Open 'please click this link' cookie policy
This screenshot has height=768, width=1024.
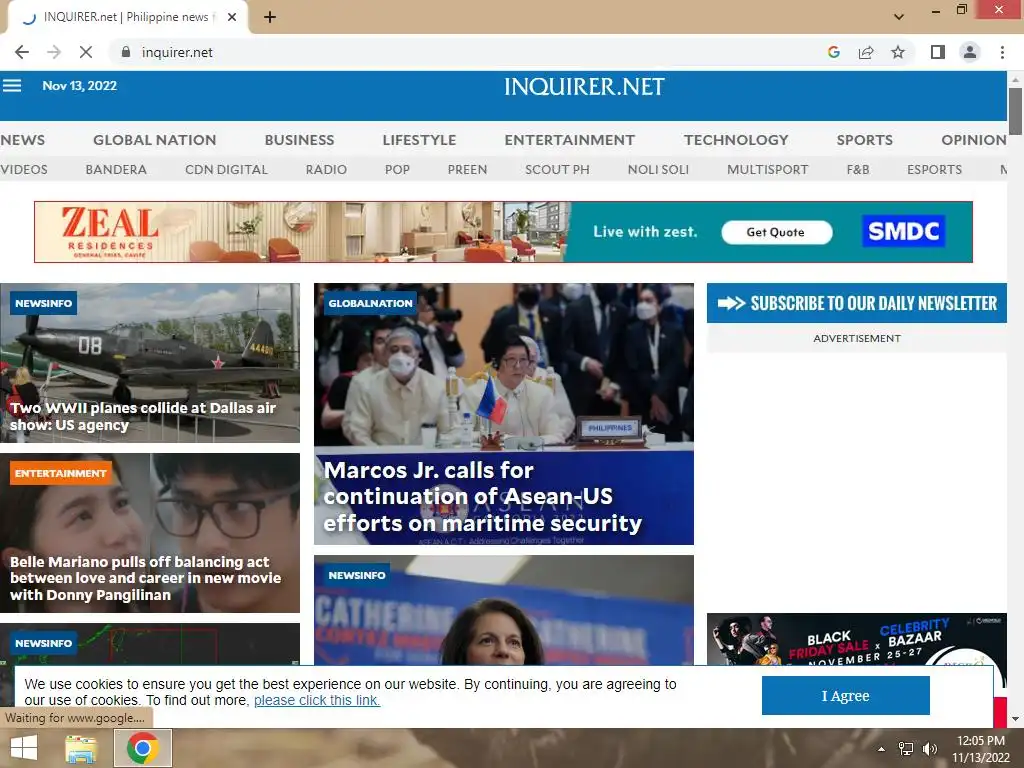pyautogui.click(x=317, y=700)
